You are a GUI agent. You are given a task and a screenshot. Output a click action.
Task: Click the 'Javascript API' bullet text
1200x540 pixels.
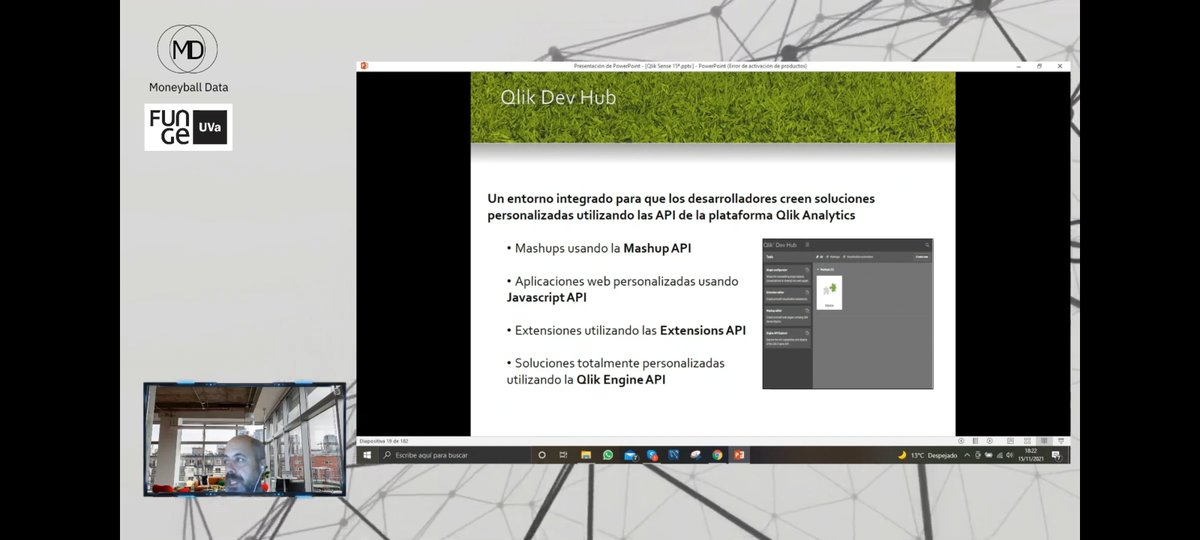tap(547, 298)
